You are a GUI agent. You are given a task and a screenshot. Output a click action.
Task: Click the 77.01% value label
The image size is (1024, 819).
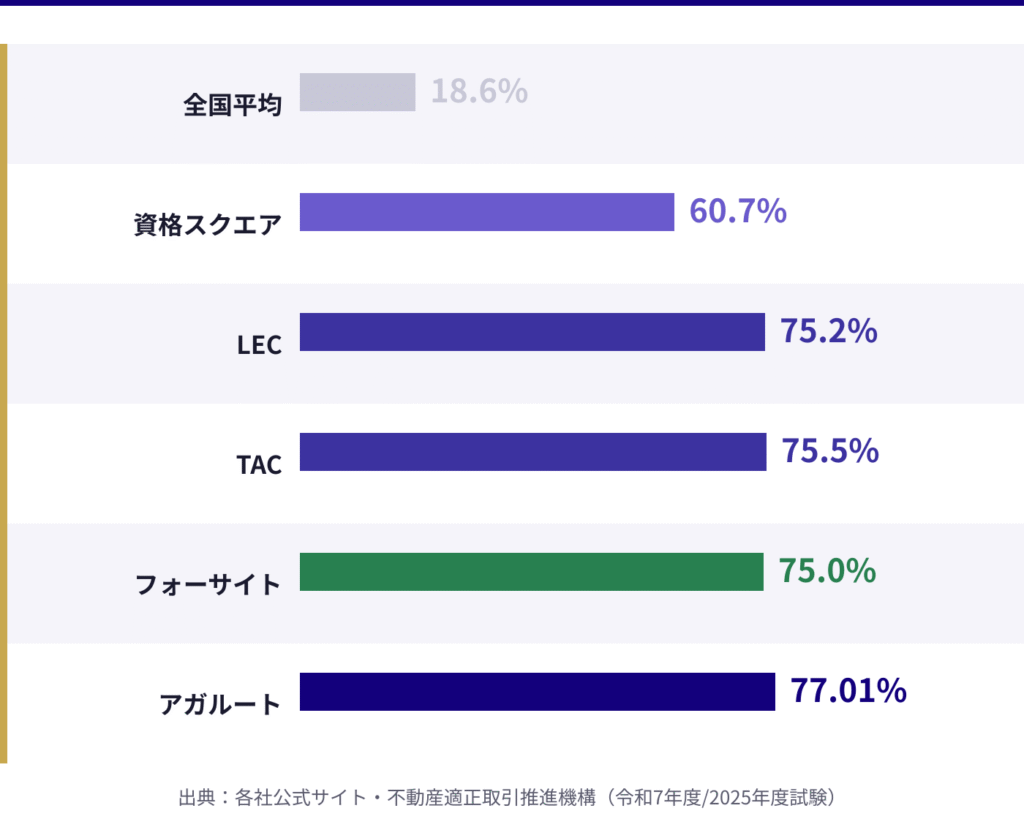(848, 692)
